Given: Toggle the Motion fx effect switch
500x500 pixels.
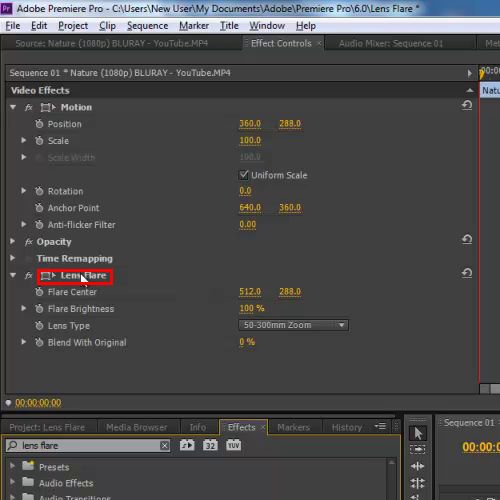Looking at the screenshot, I should coord(29,107).
